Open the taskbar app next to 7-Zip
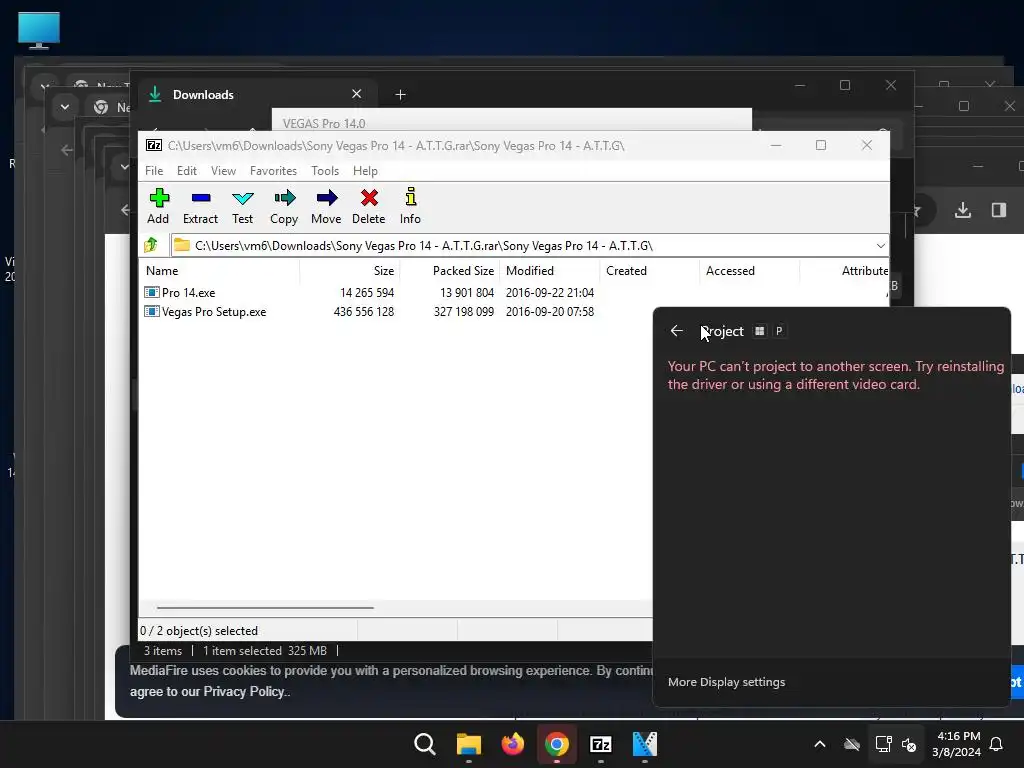This screenshot has height=768, width=1024. pyautogui.click(x=645, y=744)
